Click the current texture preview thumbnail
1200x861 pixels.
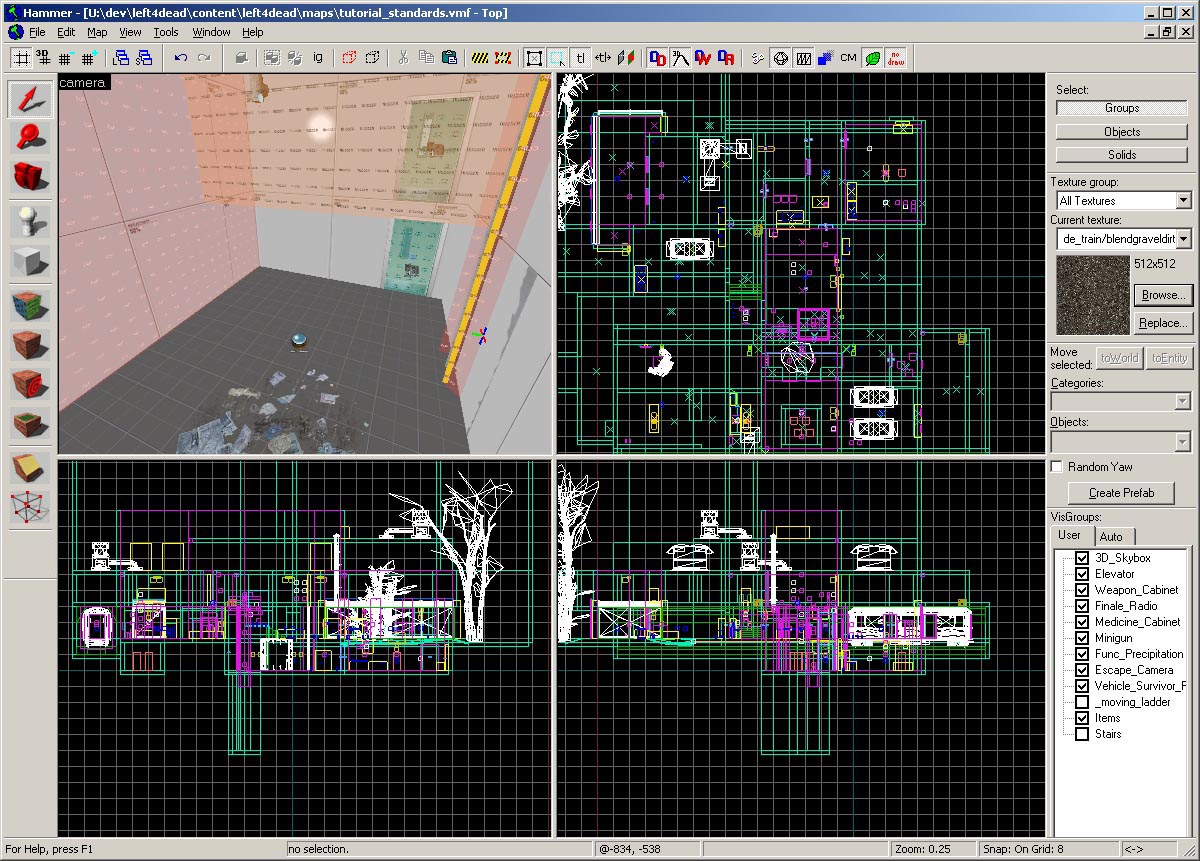(1092, 295)
